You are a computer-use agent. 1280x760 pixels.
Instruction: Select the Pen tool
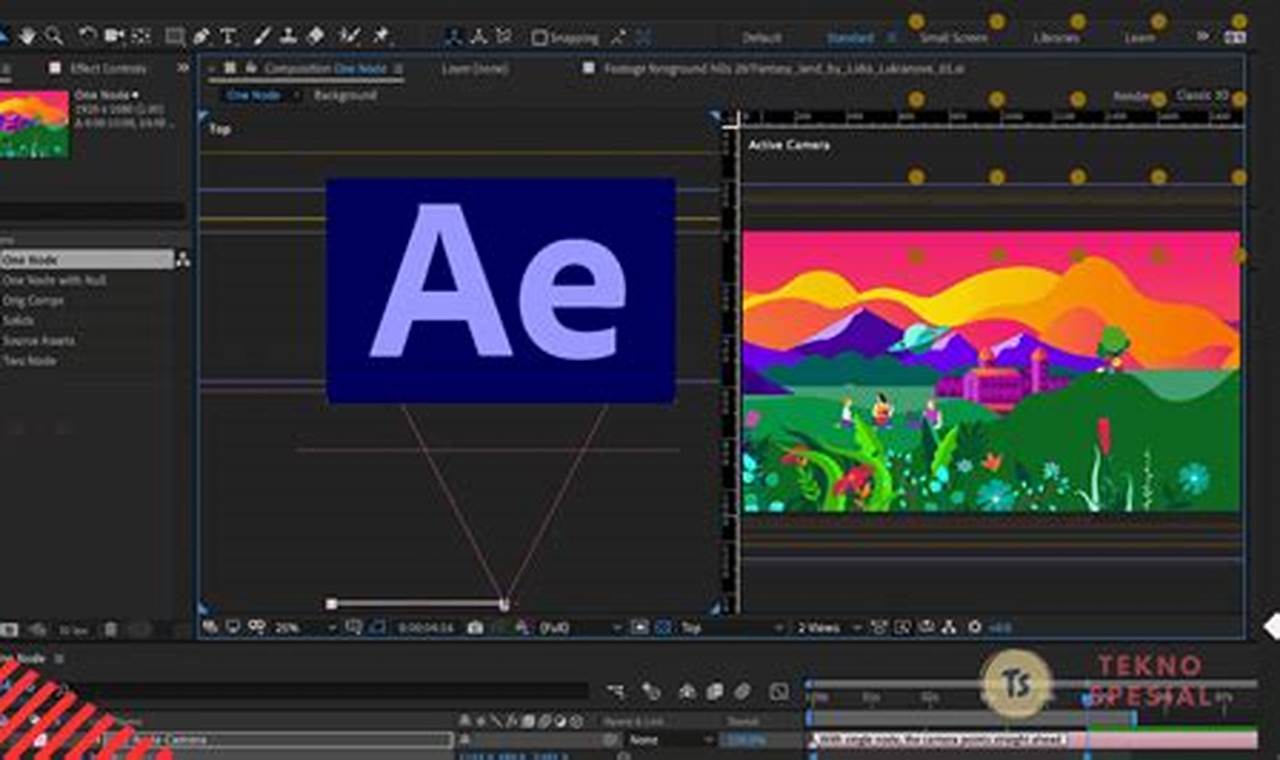point(202,36)
